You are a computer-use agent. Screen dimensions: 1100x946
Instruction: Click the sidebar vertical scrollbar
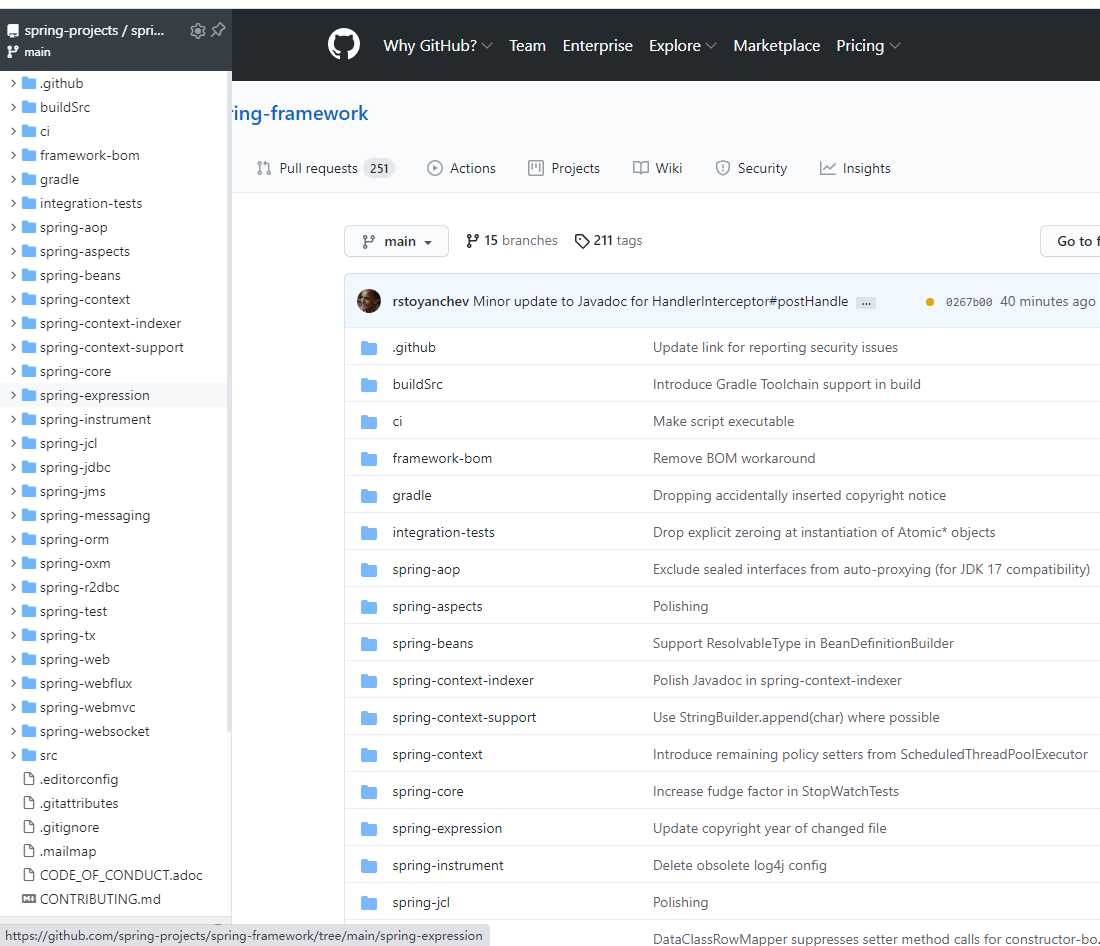coord(229,401)
